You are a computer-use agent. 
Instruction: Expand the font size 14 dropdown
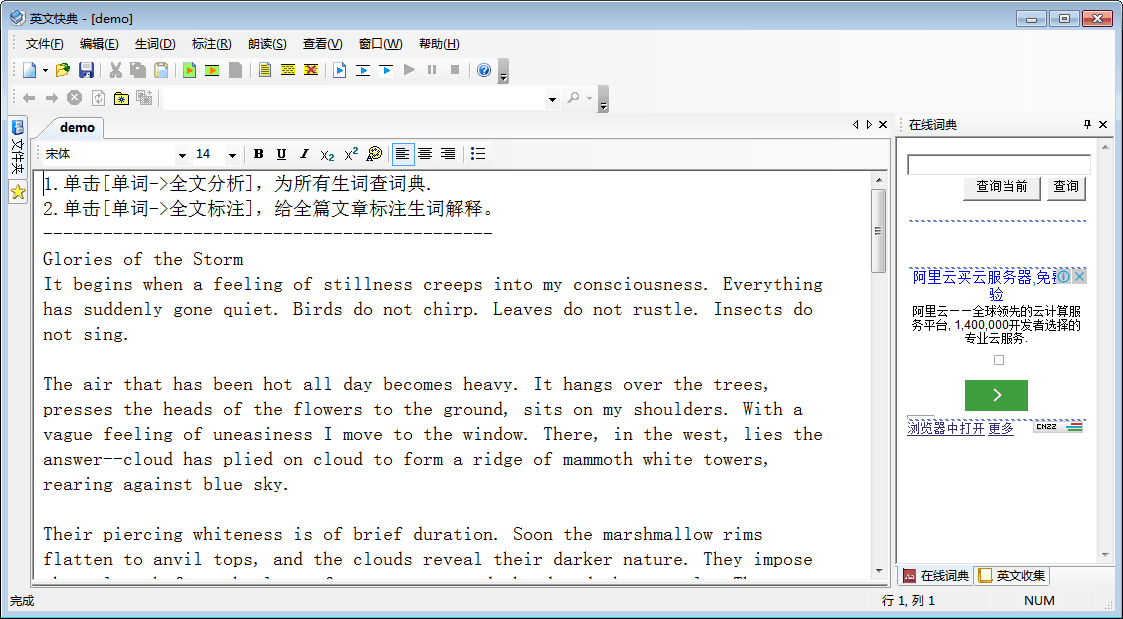coord(232,155)
